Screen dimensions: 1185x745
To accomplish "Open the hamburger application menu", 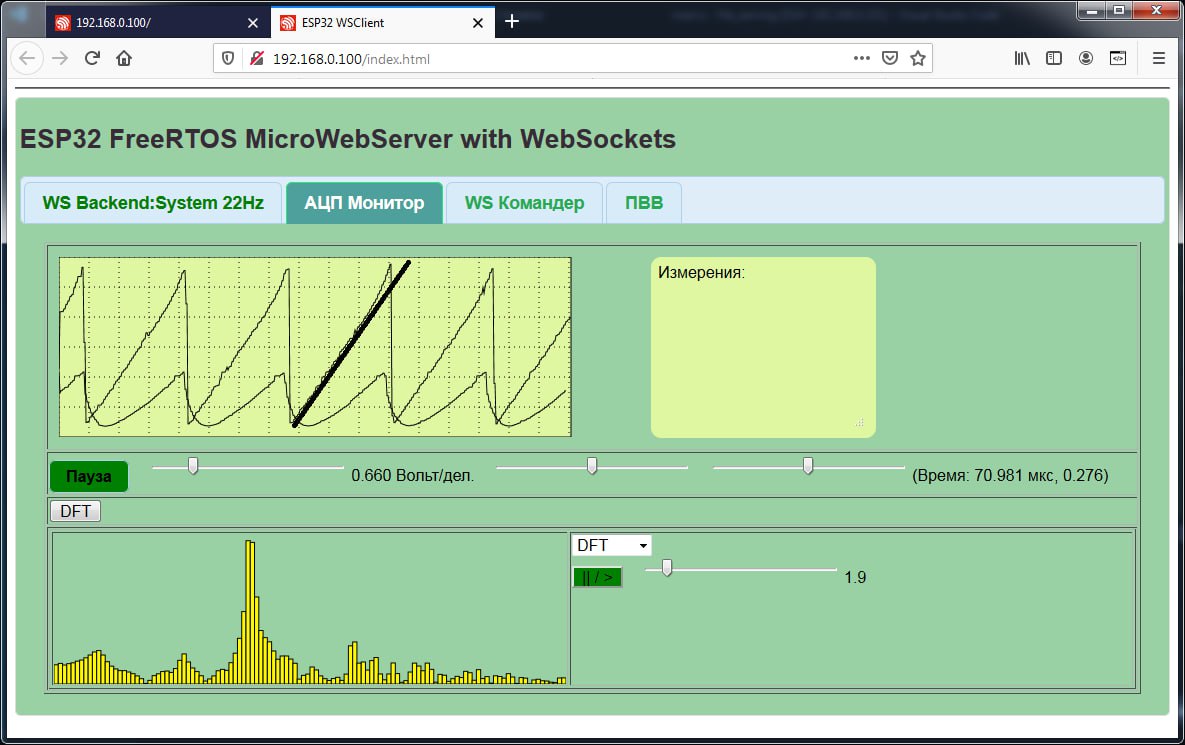I will (x=1159, y=58).
